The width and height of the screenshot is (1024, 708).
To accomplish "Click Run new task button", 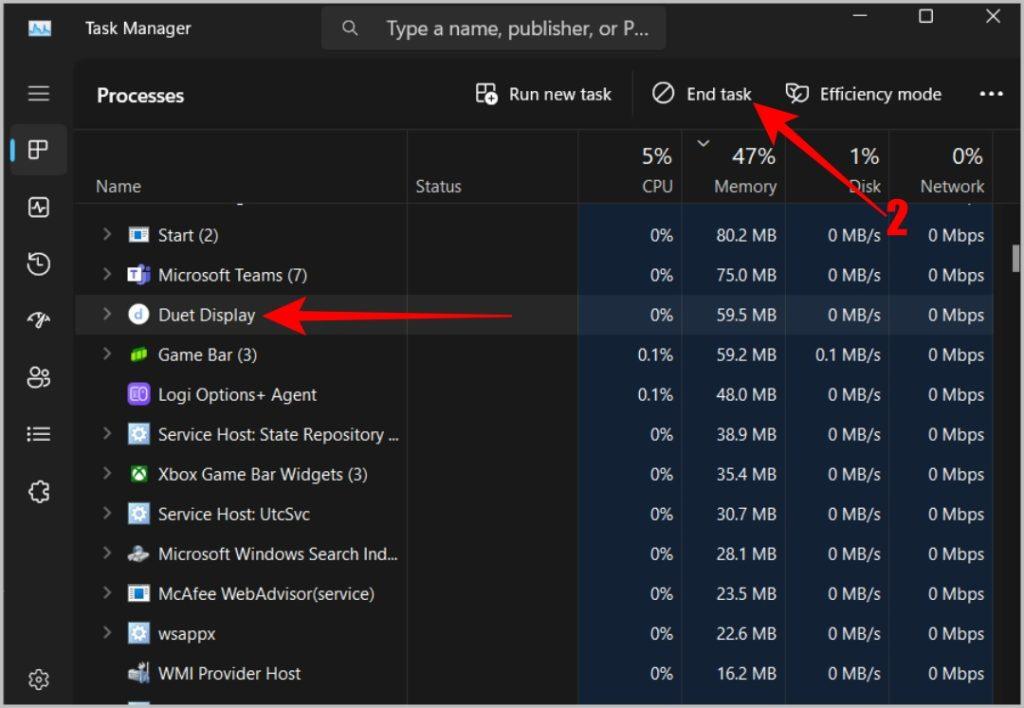I will [x=543, y=94].
